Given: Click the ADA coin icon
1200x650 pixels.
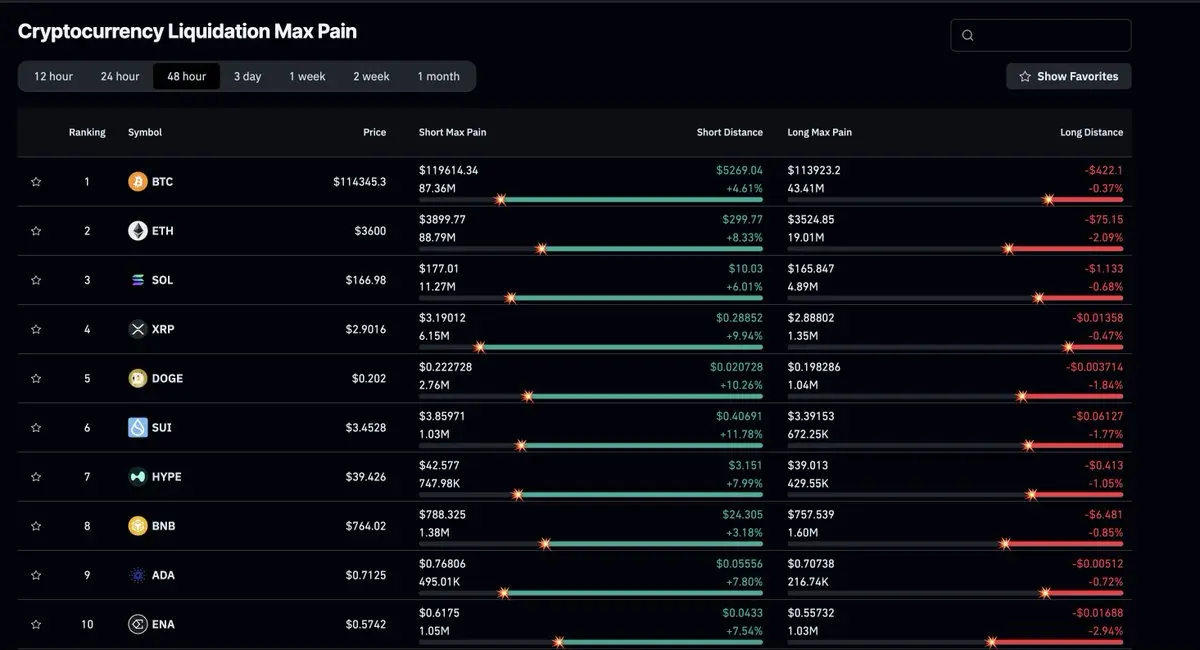Looking at the screenshot, I should [x=137, y=575].
